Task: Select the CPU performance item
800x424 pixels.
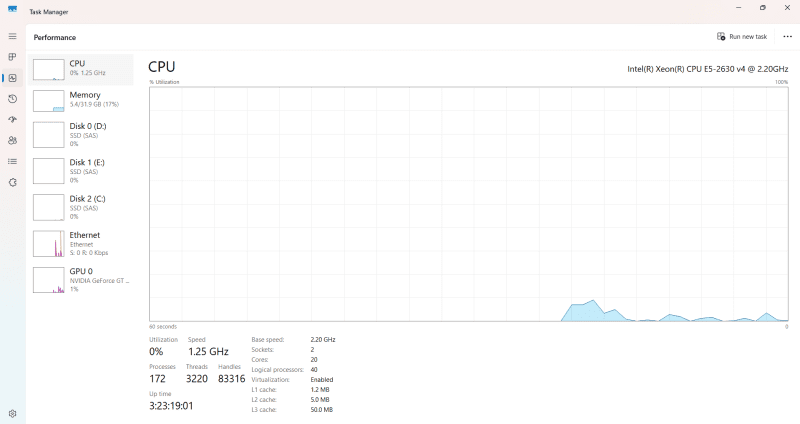Action: [82, 69]
